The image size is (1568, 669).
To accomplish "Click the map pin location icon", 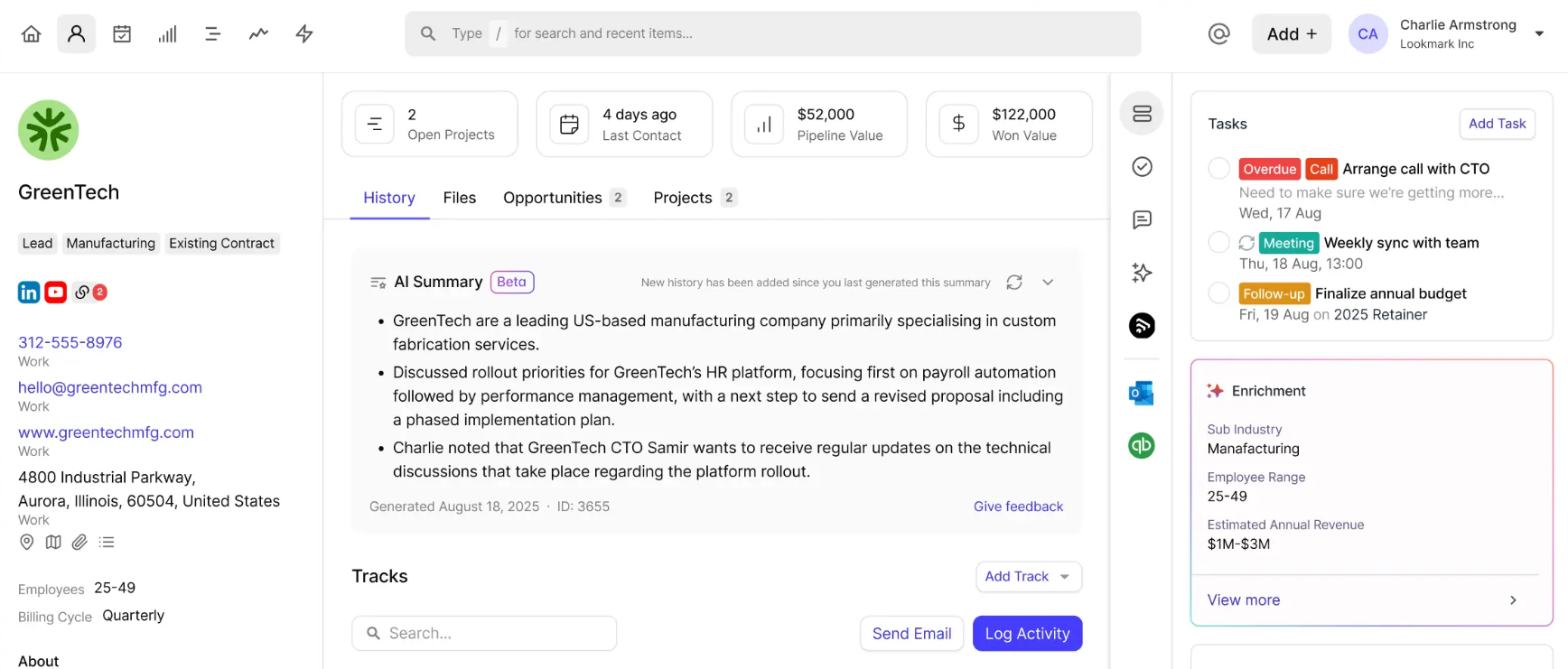I will (x=27, y=542).
